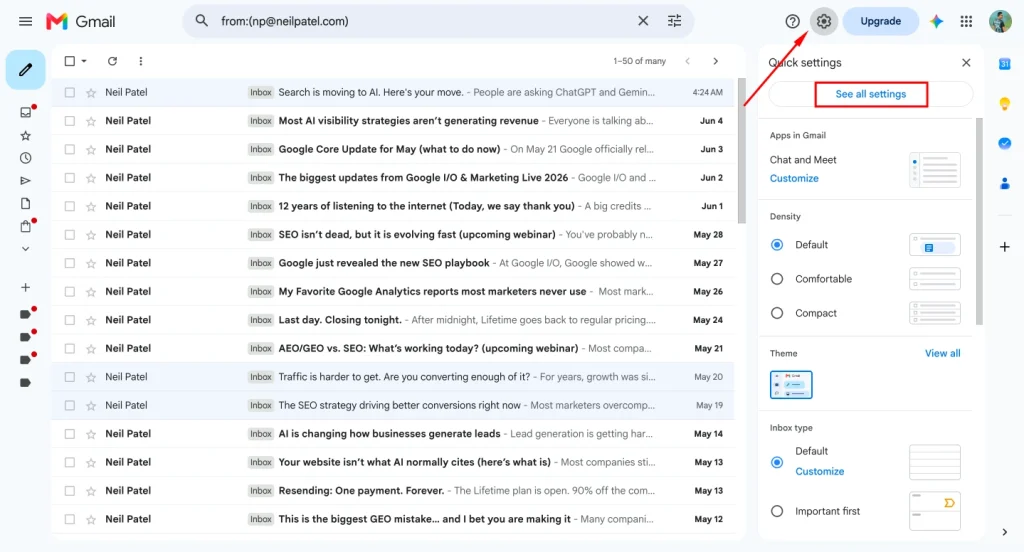
Task: Go to the next (Older) page of results
Action: tap(716, 61)
